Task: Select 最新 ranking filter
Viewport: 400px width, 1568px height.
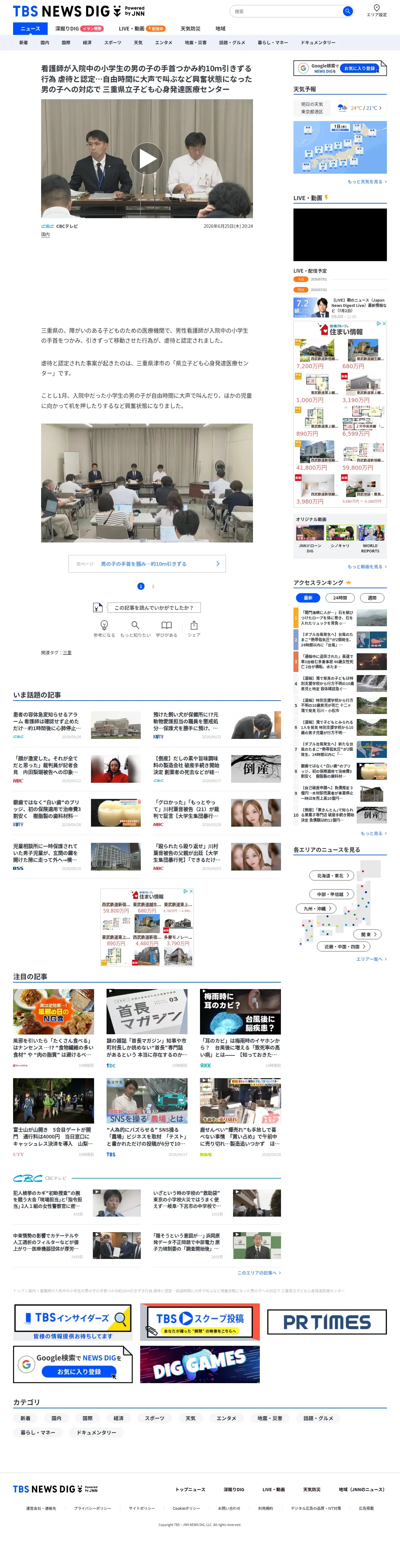Action: (307, 597)
